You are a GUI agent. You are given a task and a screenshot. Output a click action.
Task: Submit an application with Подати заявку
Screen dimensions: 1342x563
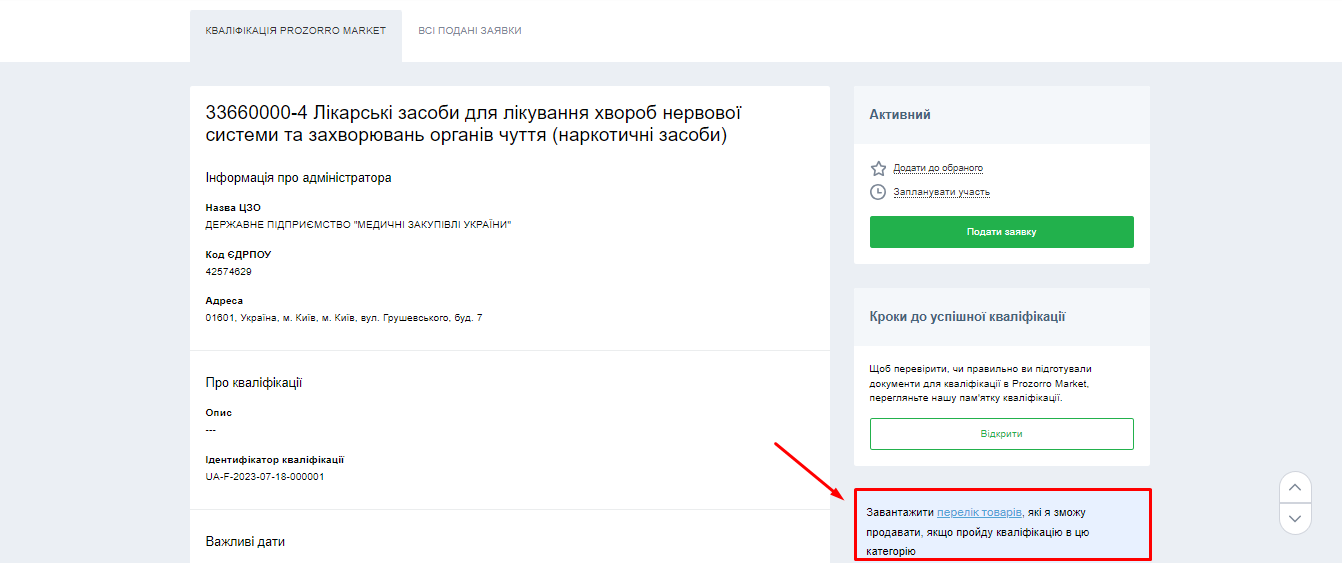tap(1001, 232)
